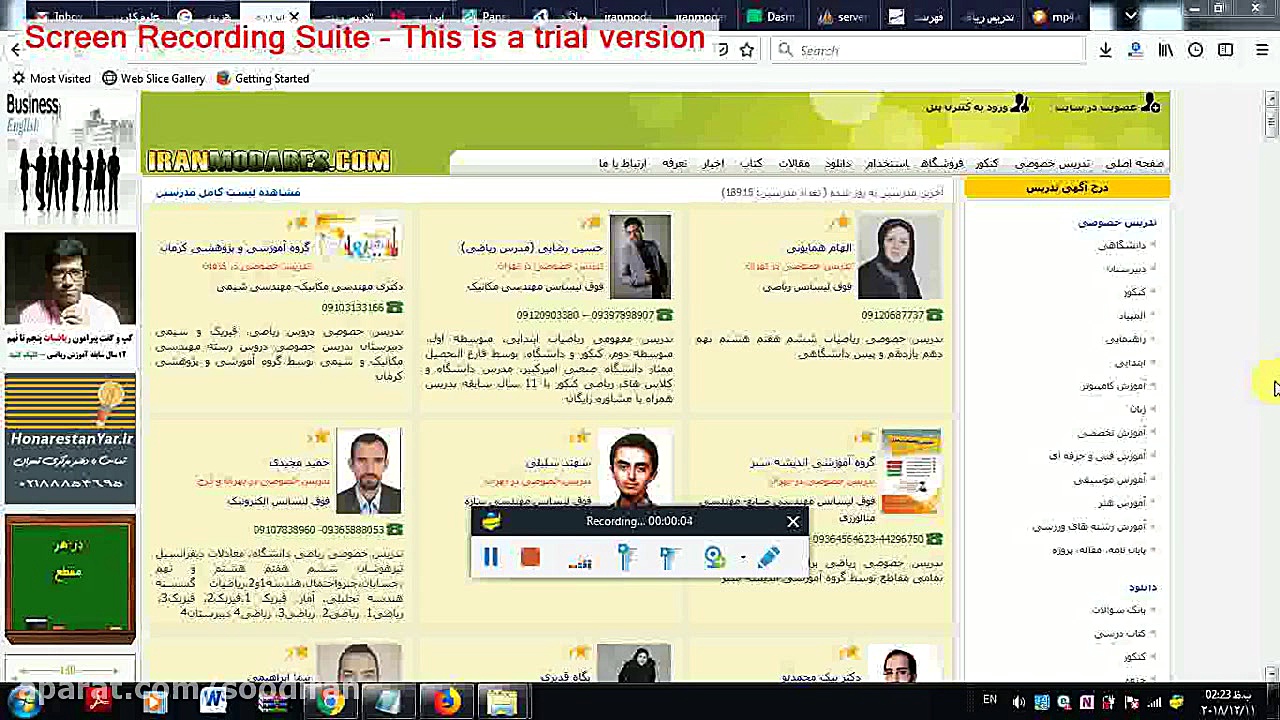The image size is (1280, 720).
Task: Bookmark this page with the star icon
Action: [x=746, y=50]
